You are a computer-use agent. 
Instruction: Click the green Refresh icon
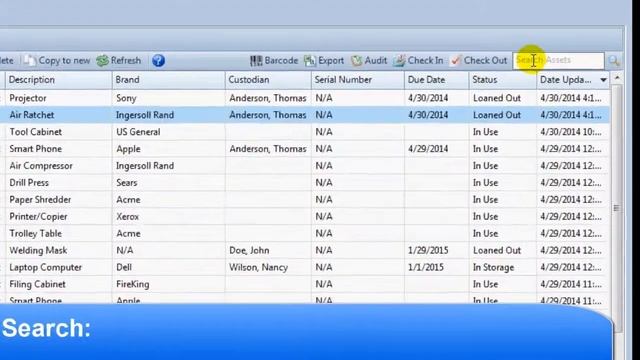tap(102, 60)
